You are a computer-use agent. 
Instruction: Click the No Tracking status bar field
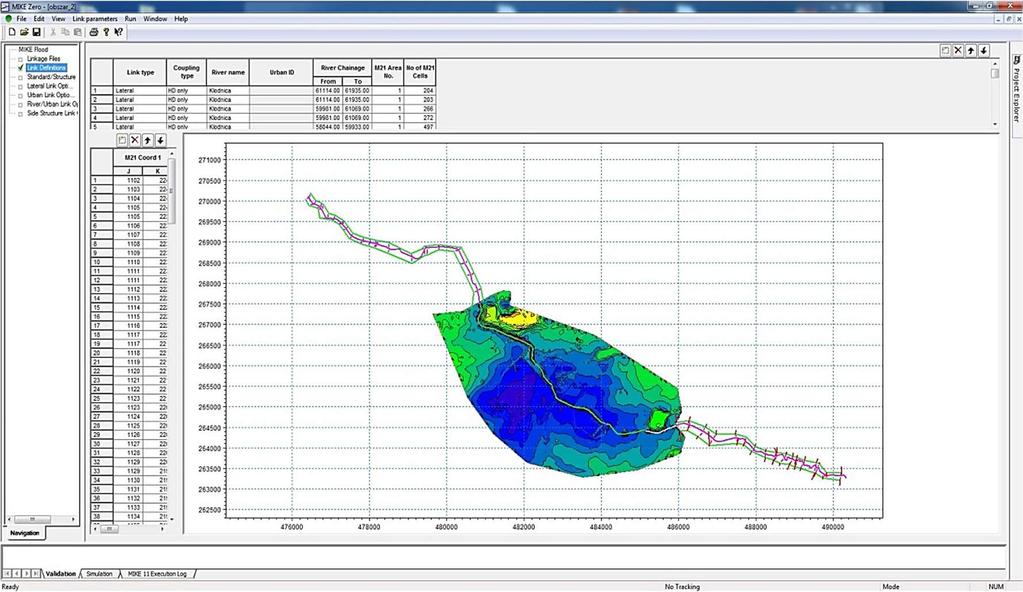[x=682, y=587]
